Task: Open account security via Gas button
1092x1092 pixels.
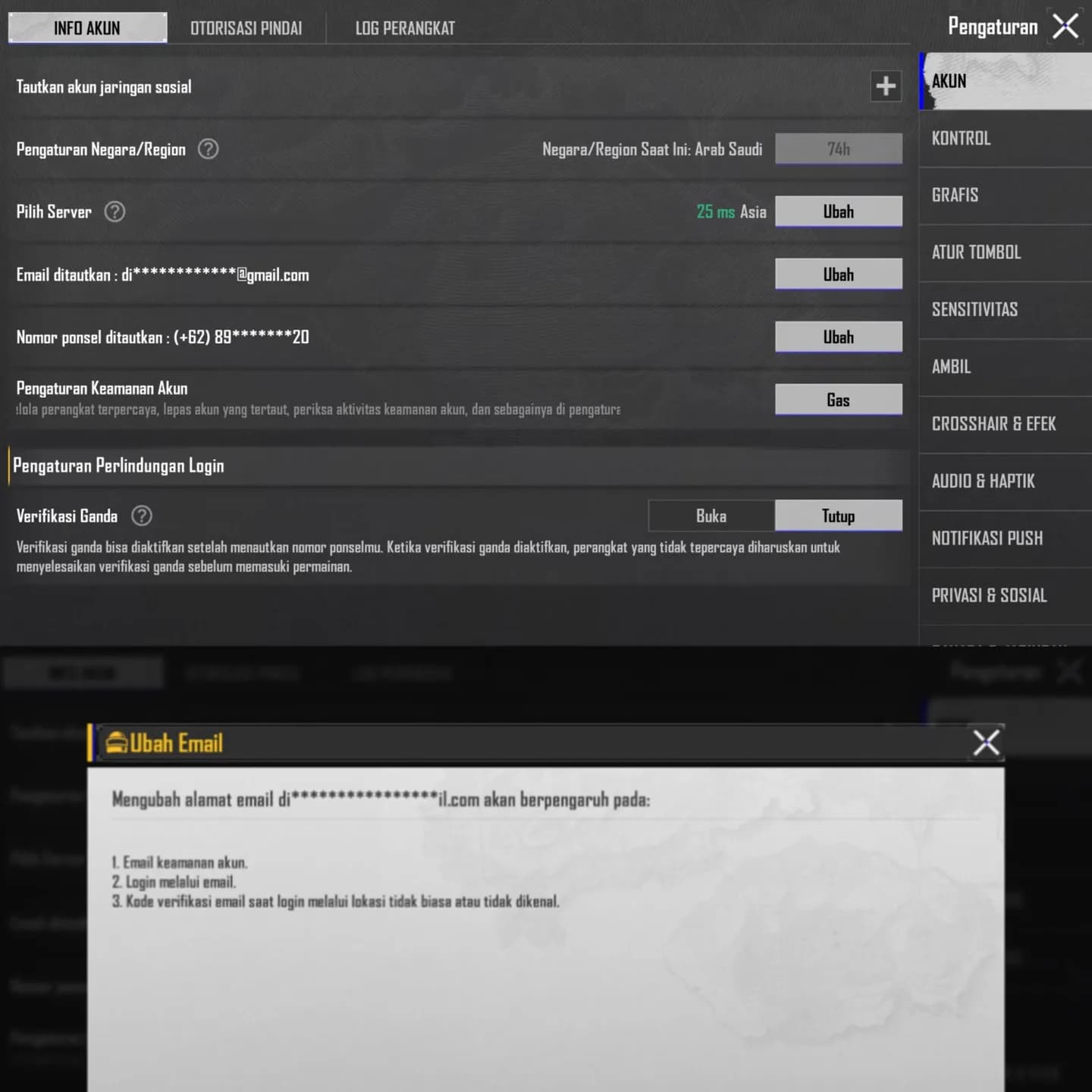Action: coord(839,400)
